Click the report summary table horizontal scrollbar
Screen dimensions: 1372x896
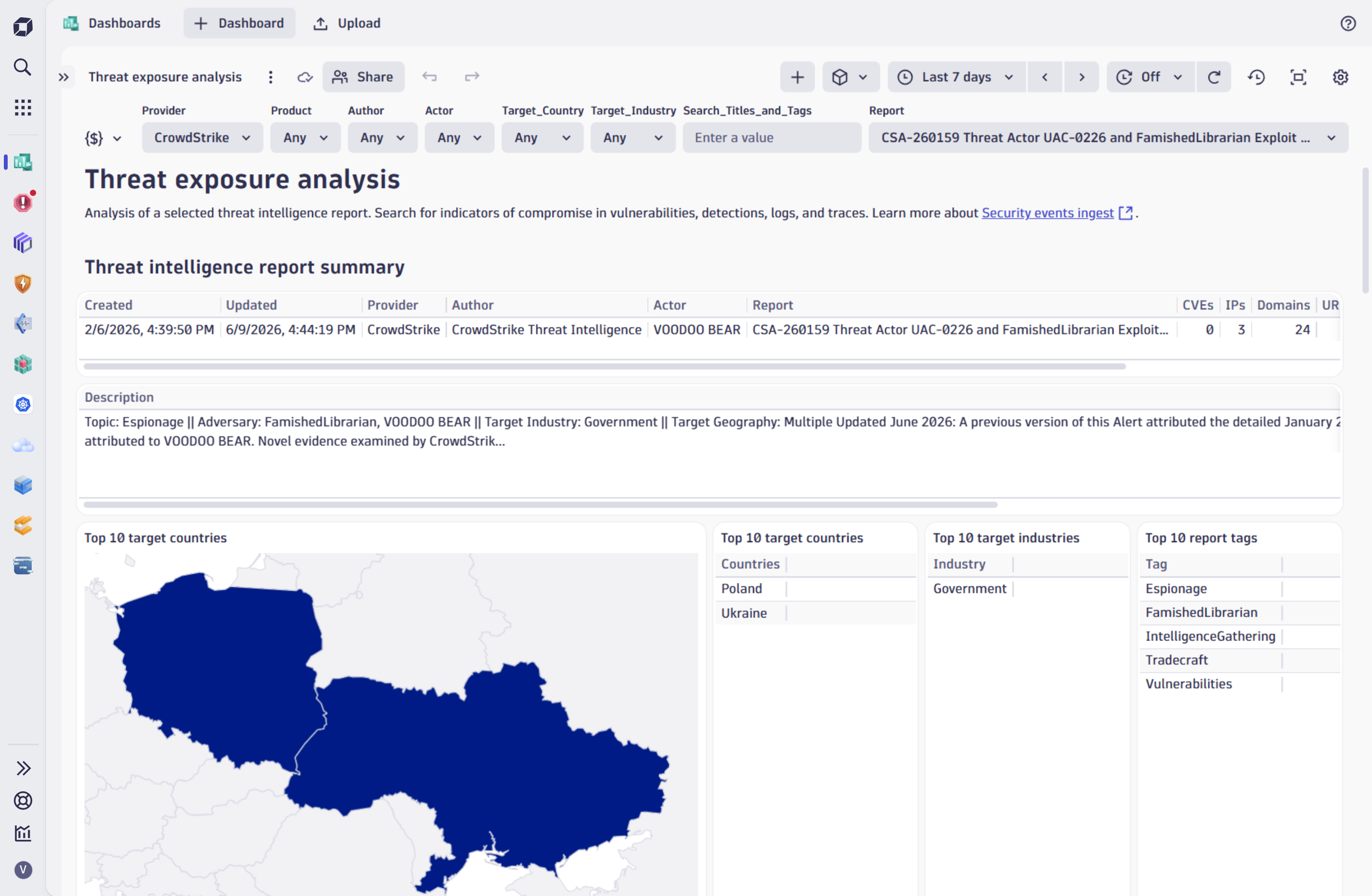coord(604,366)
